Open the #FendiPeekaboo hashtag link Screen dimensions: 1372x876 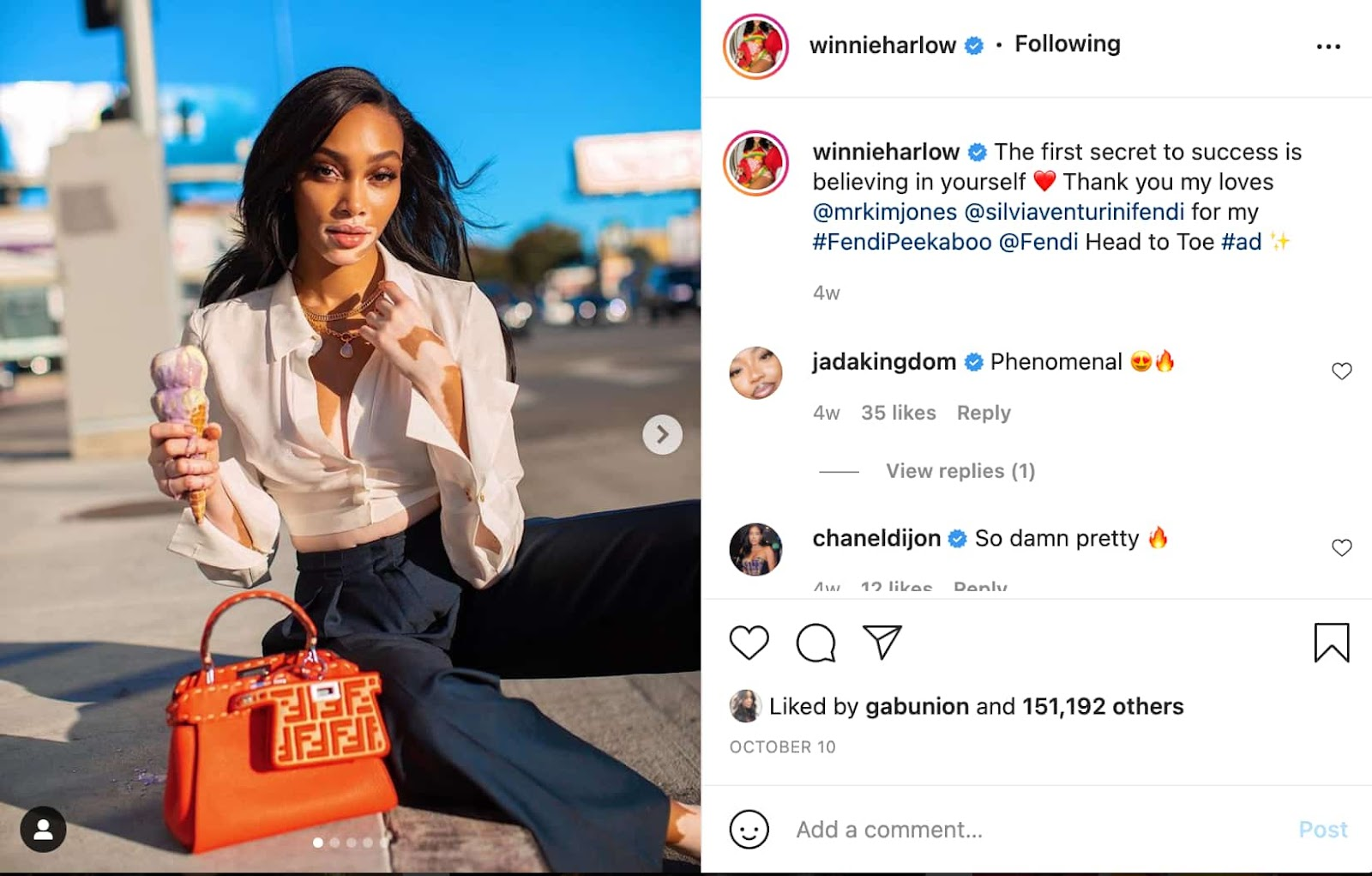tap(902, 242)
